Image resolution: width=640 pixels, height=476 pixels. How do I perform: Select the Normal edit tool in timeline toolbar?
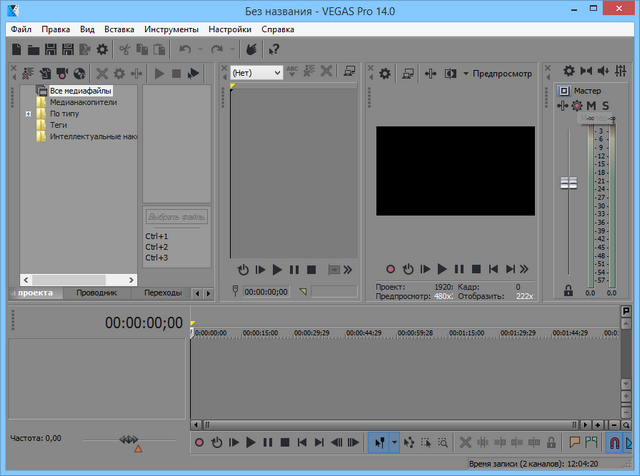pos(379,442)
